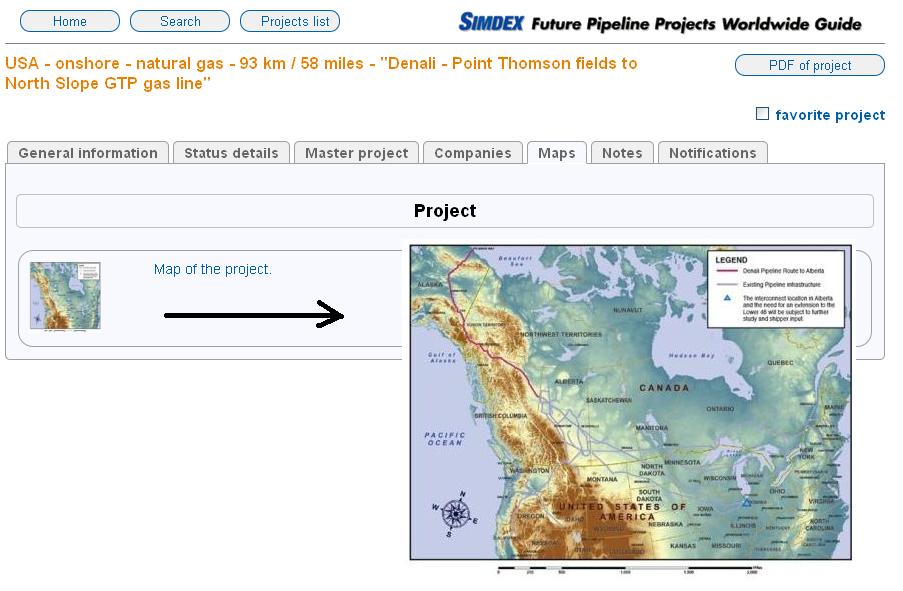The width and height of the screenshot is (903, 591).
Task: Open the Search page
Action: pyautogui.click(x=180, y=21)
